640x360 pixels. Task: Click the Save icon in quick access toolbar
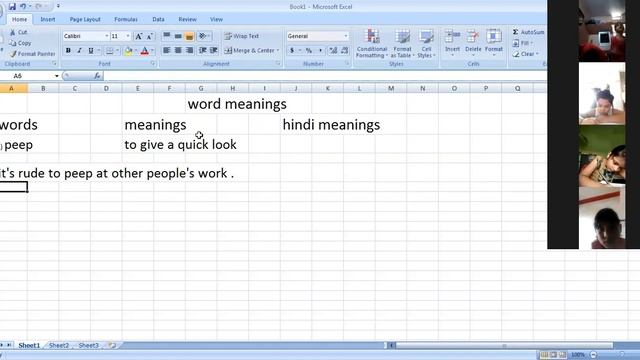12,7
